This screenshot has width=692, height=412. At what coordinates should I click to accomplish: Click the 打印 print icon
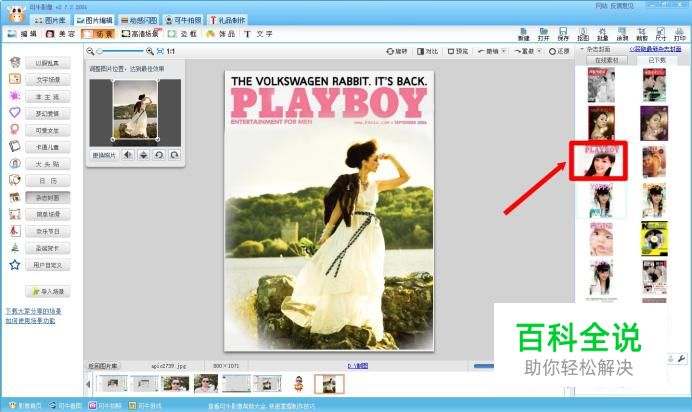tap(680, 34)
